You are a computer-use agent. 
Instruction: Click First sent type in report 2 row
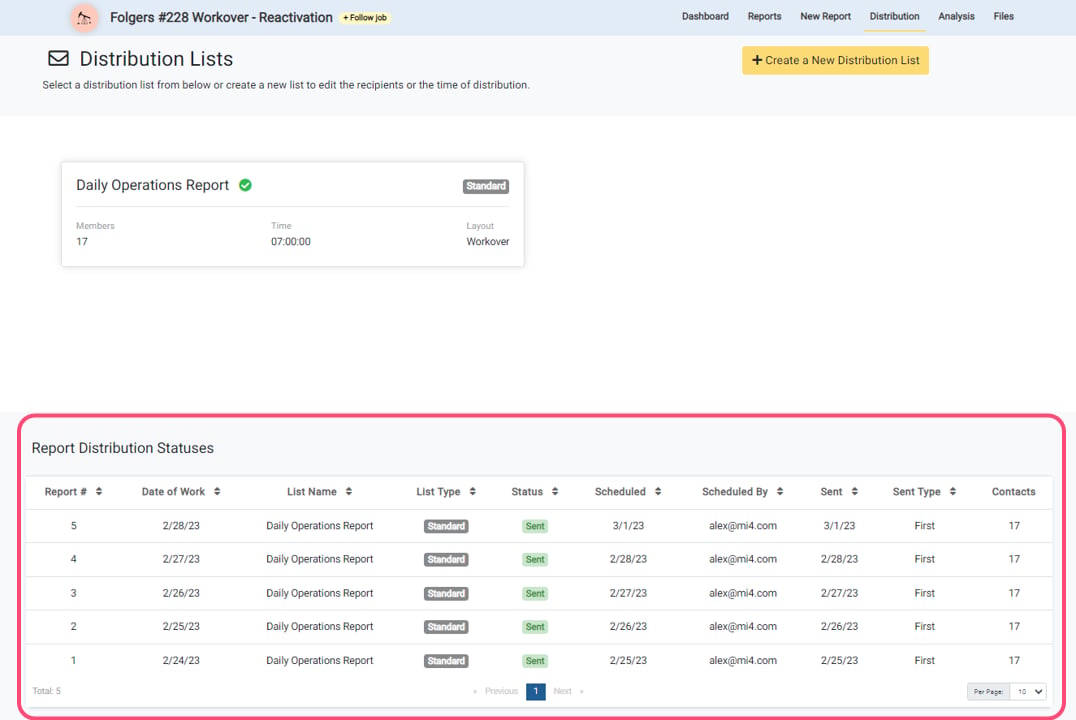[924, 627]
